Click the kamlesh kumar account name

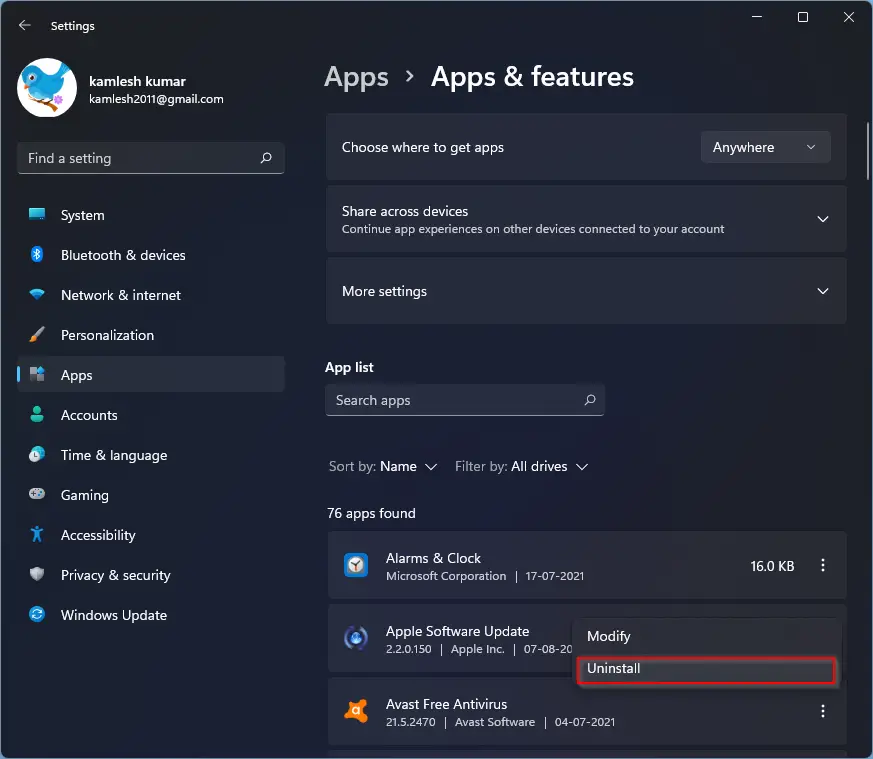pyautogui.click(x=138, y=81)
